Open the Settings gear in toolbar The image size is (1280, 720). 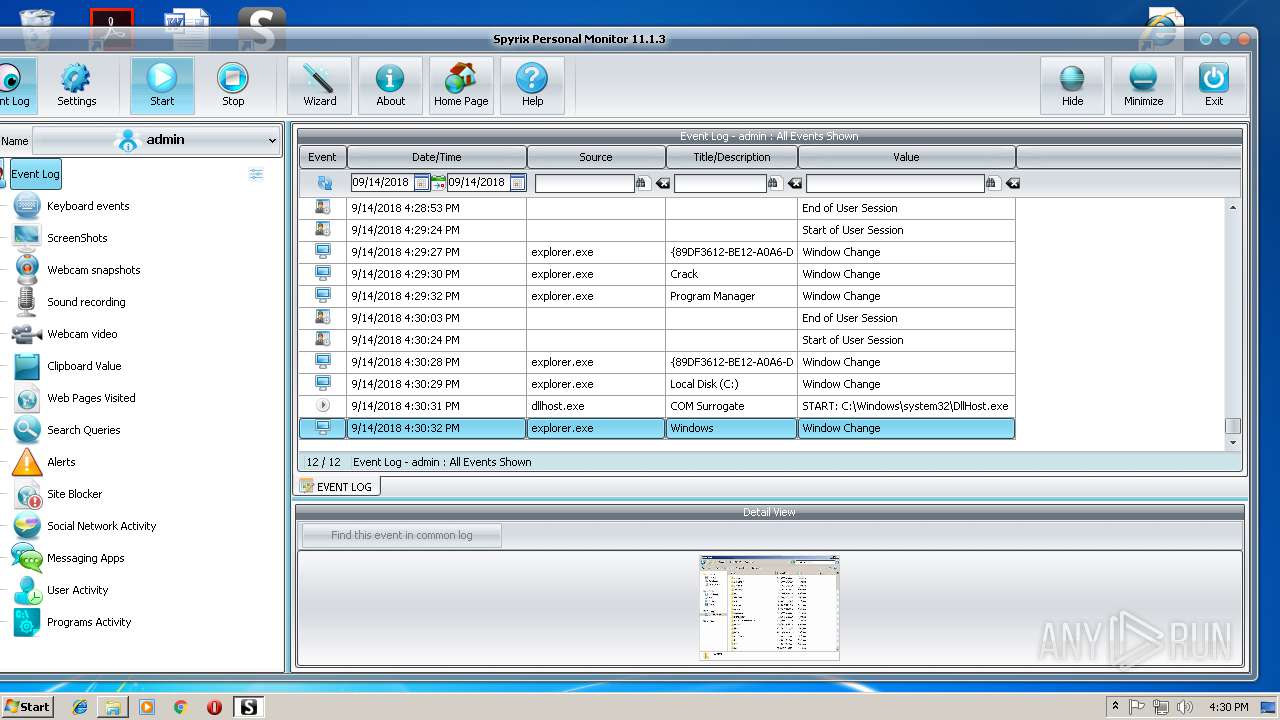tap(76, 85)
